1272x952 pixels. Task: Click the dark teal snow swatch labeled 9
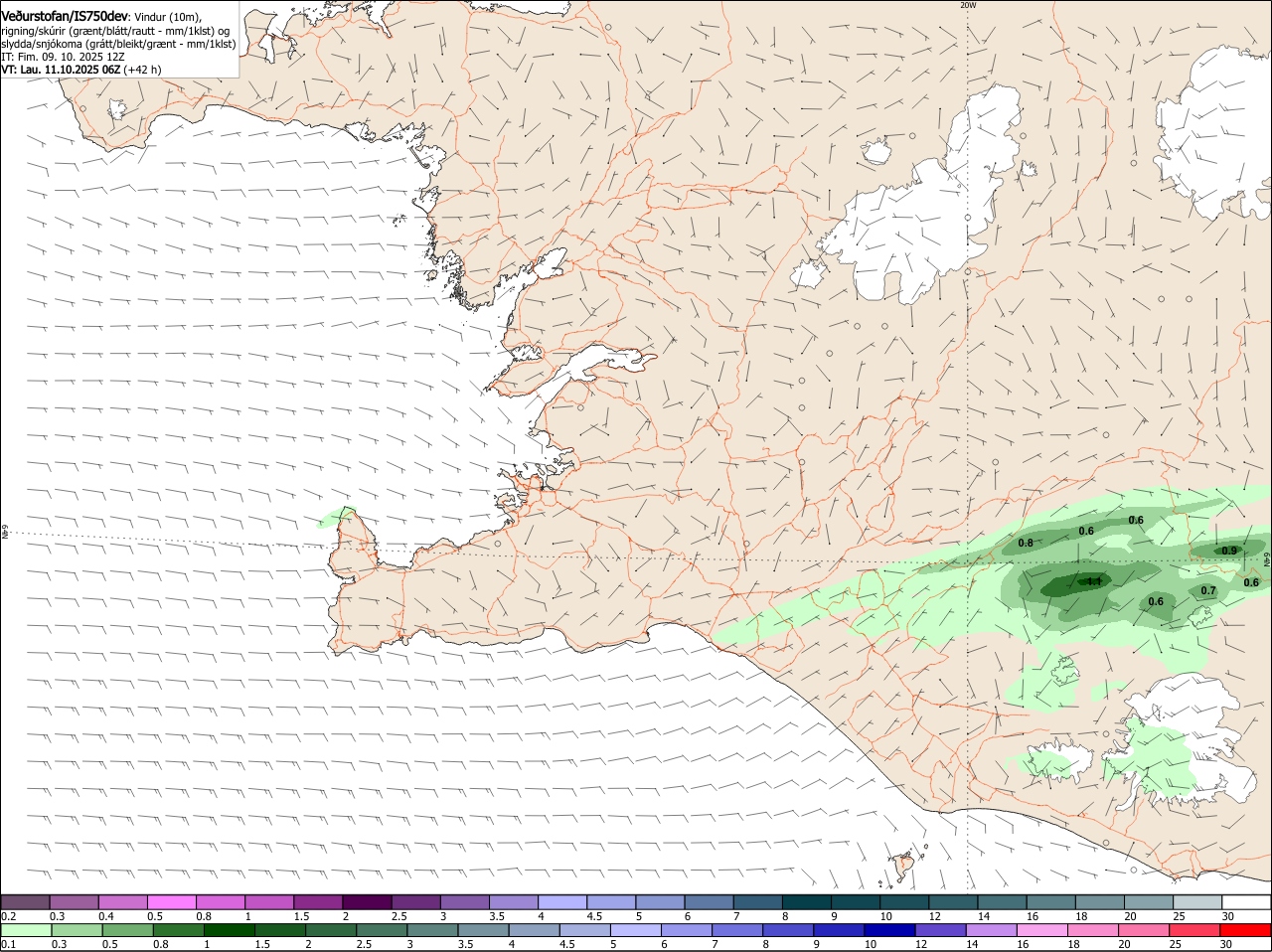(854, 901)
